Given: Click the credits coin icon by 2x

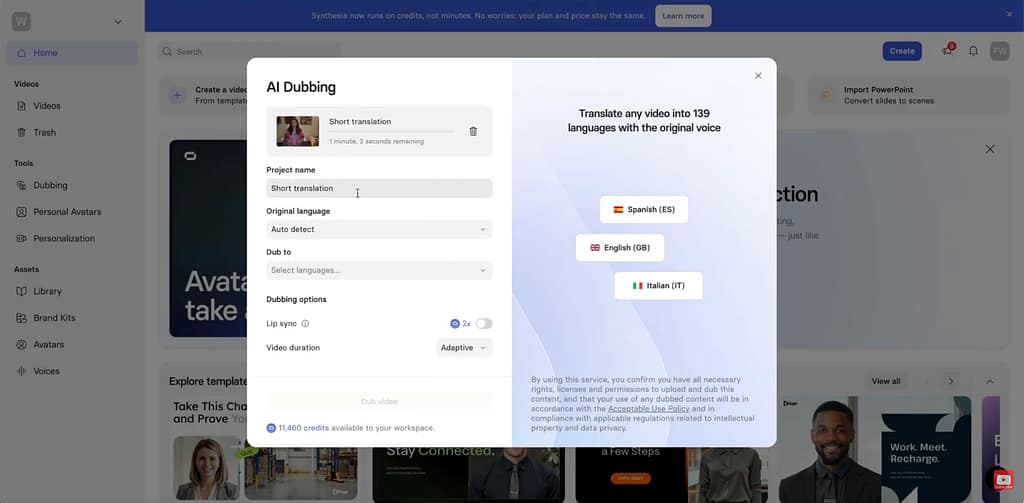Looking at the screenshot, I should (455, 323).
